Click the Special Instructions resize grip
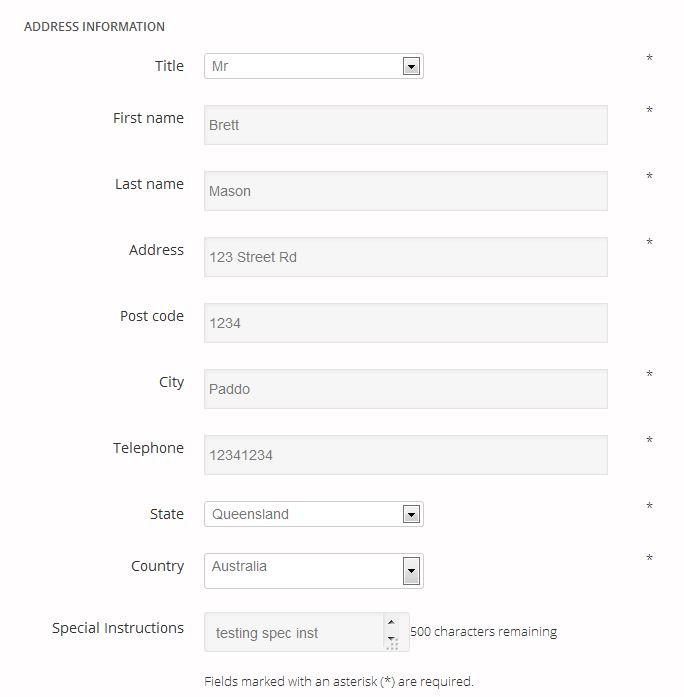Screen dimensions: 684x697 [391, 644]
